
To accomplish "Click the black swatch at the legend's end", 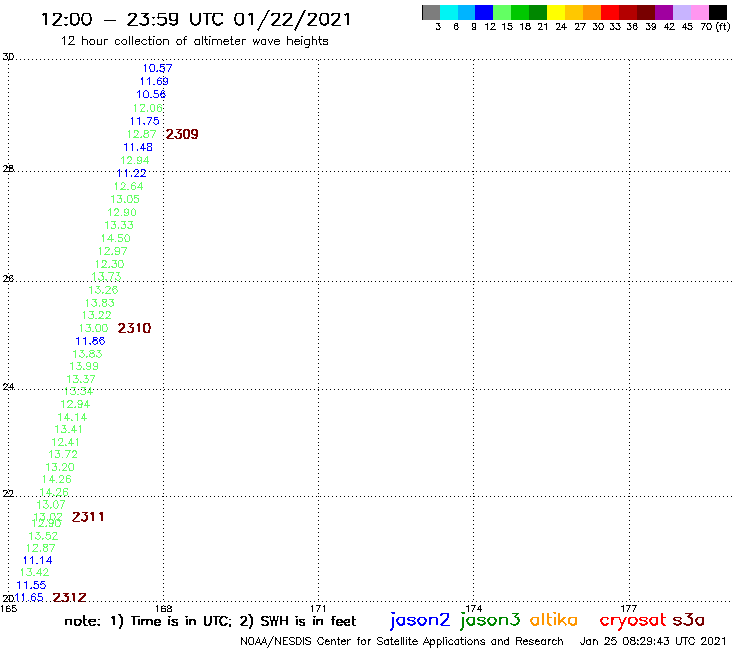I will click(718, 12).
